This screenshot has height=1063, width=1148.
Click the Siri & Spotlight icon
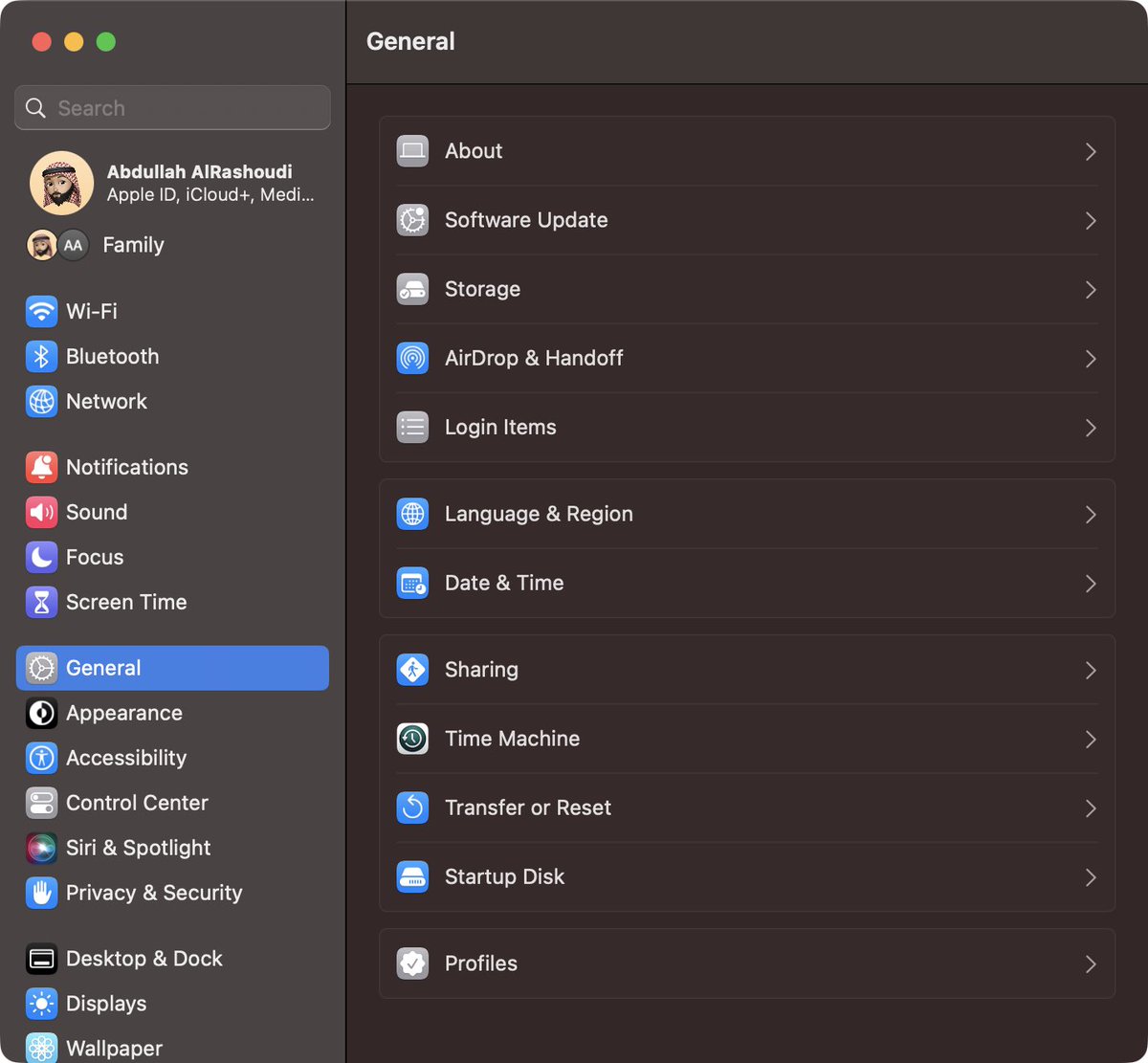tap(41, 848)
